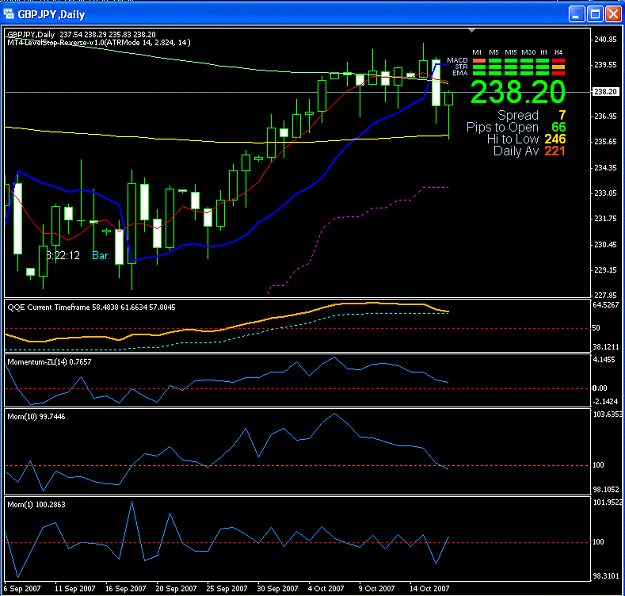Click the Pips to Open value 66
625x596 pixels.
[x=558, y=127]
